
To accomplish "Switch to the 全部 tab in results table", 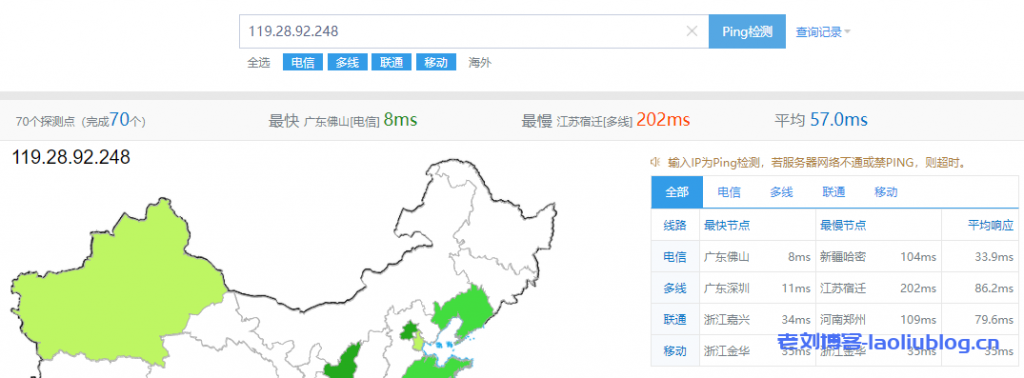I will pos(677,192).
